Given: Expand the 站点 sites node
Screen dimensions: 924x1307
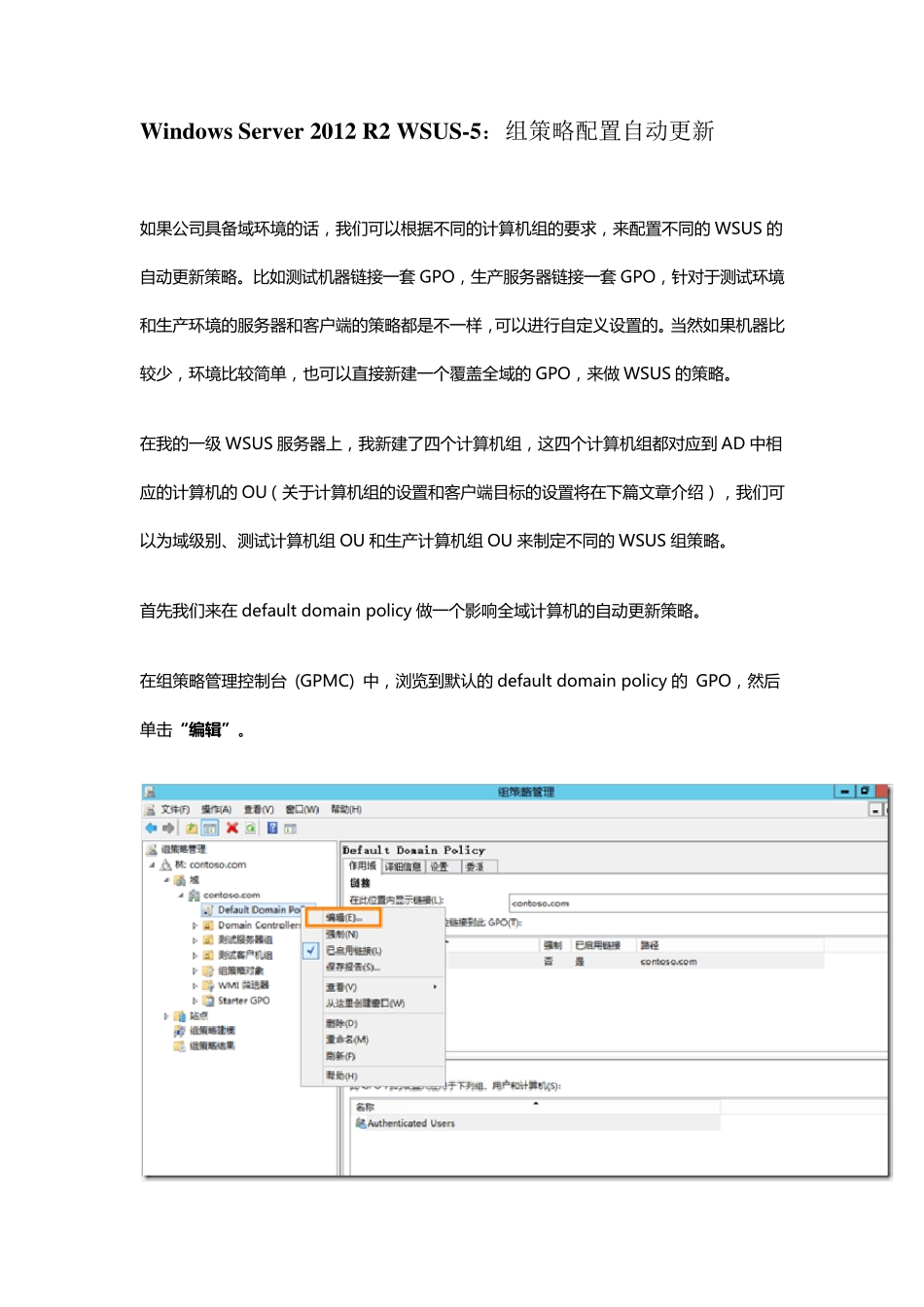Looking at the screenshot, I should pyautogui.click(x=166, y=1016).
